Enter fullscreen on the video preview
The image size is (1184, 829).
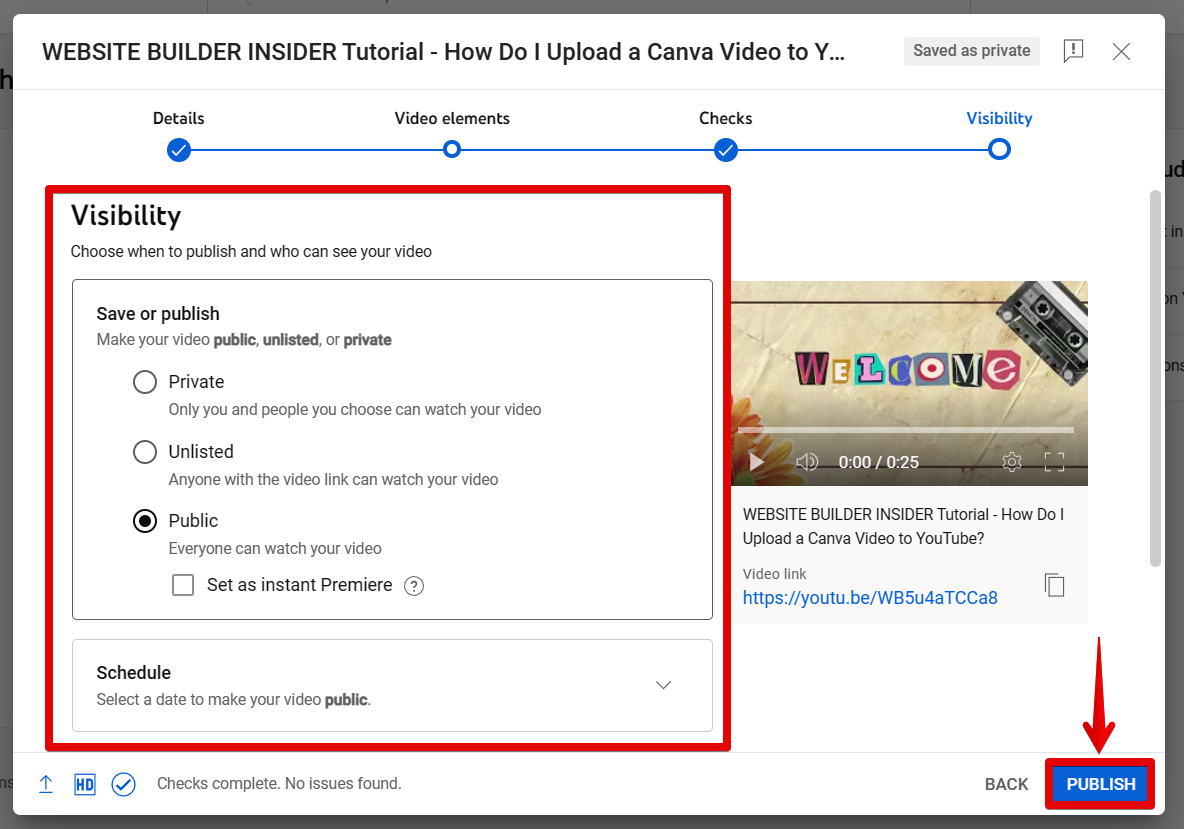coord(1054,462)
